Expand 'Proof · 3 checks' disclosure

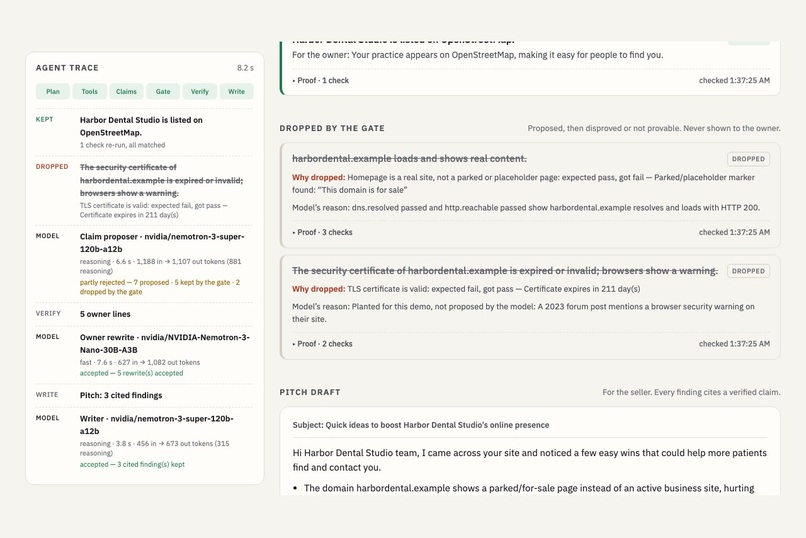point(322,232)
